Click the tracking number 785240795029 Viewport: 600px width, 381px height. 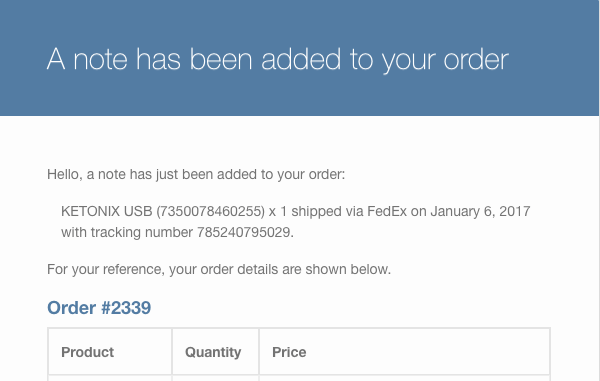(243, 232)
